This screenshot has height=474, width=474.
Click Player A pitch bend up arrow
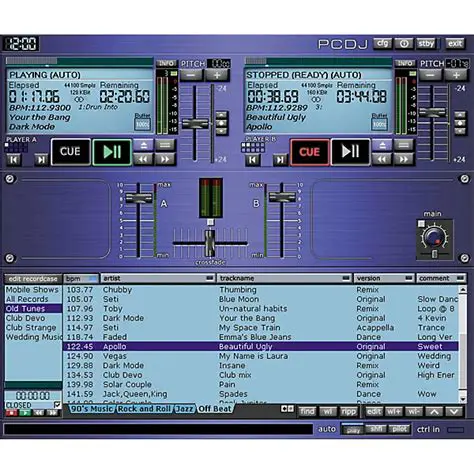222,115
